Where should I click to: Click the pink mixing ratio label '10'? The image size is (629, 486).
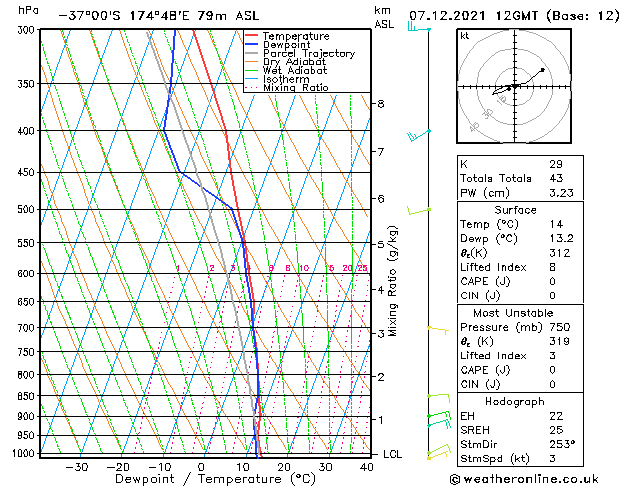(x=304, y=268)
